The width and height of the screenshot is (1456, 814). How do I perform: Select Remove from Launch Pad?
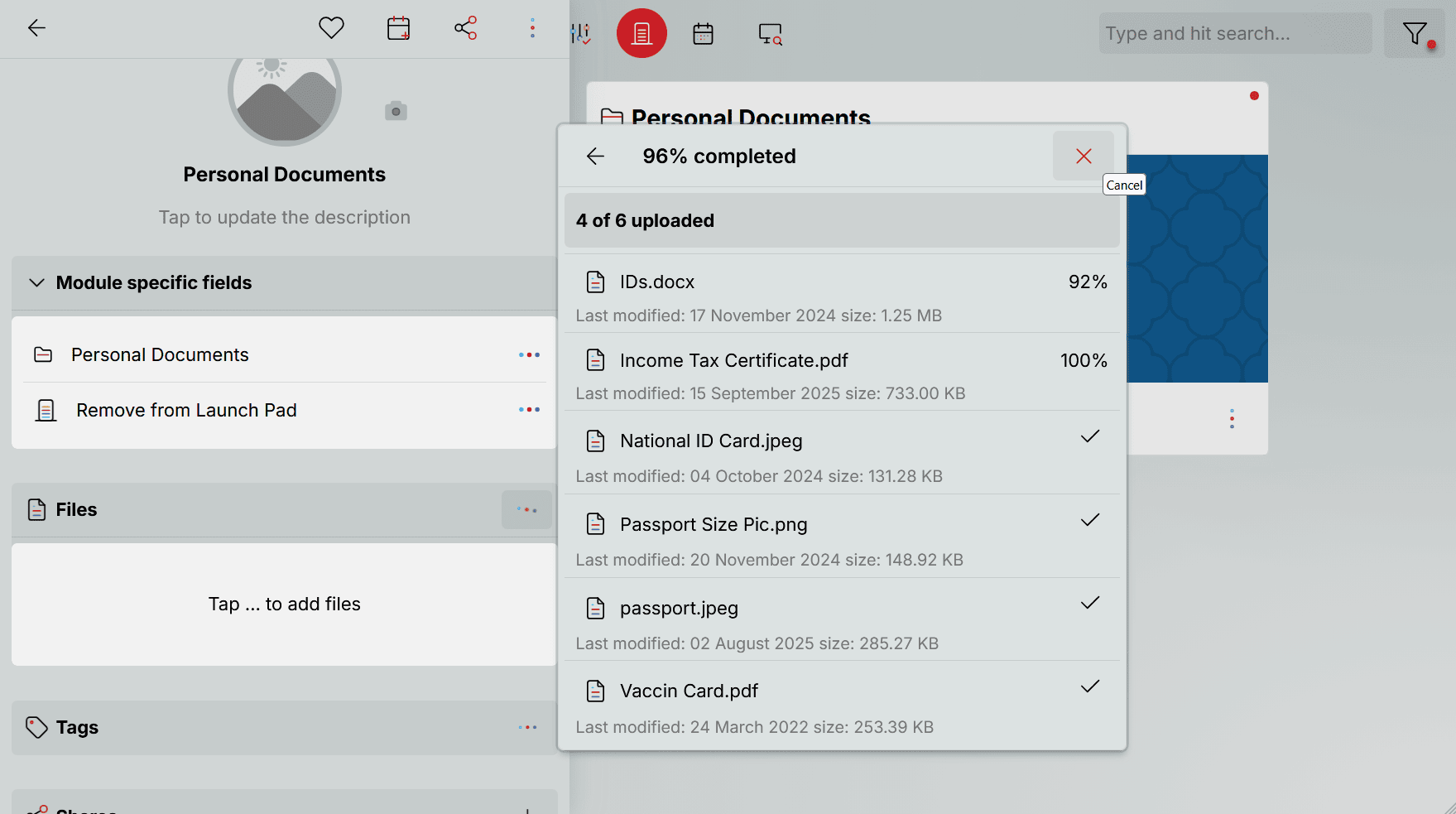tap(186, 409)
